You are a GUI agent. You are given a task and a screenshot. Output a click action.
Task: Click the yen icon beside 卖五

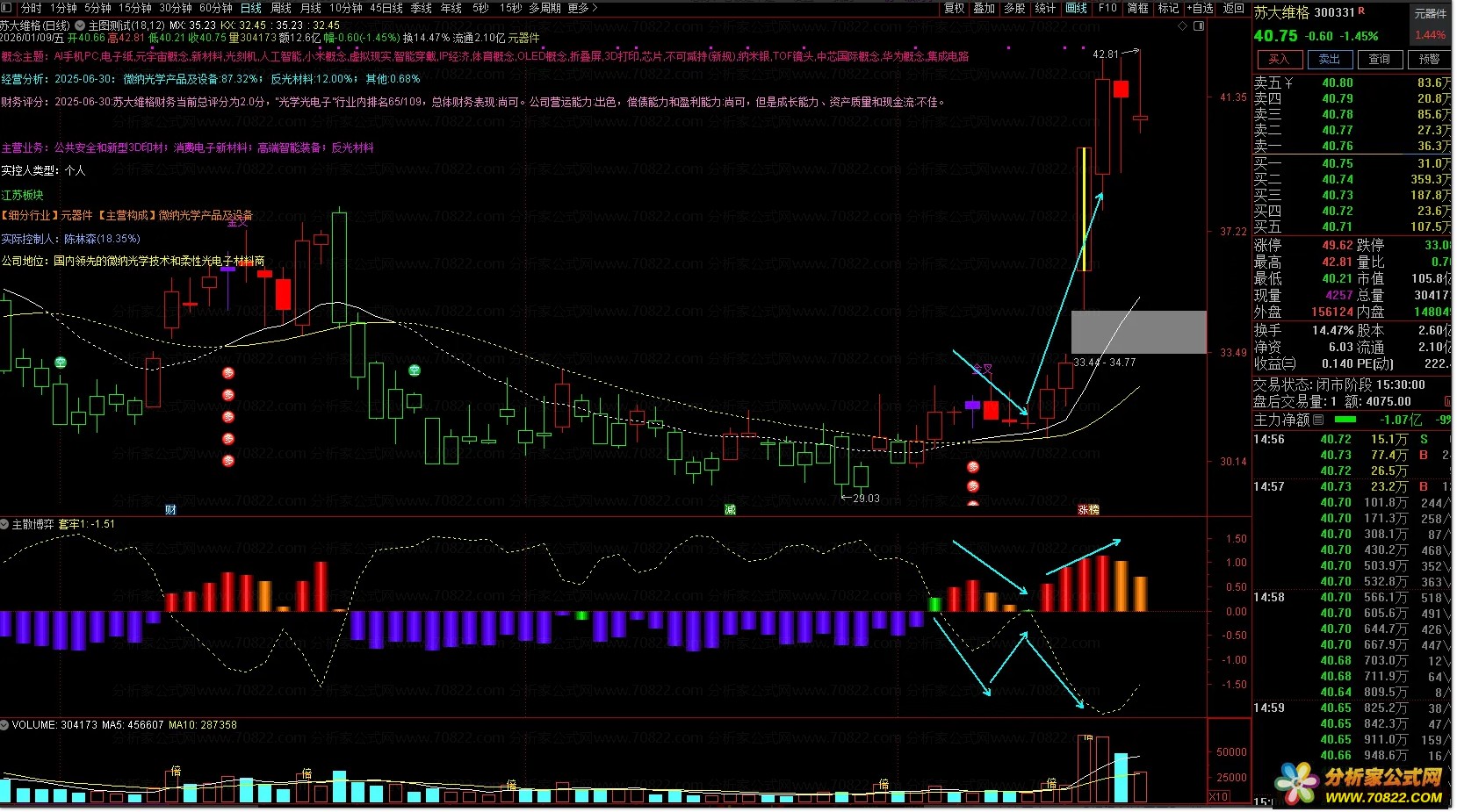pos(1288,83)
